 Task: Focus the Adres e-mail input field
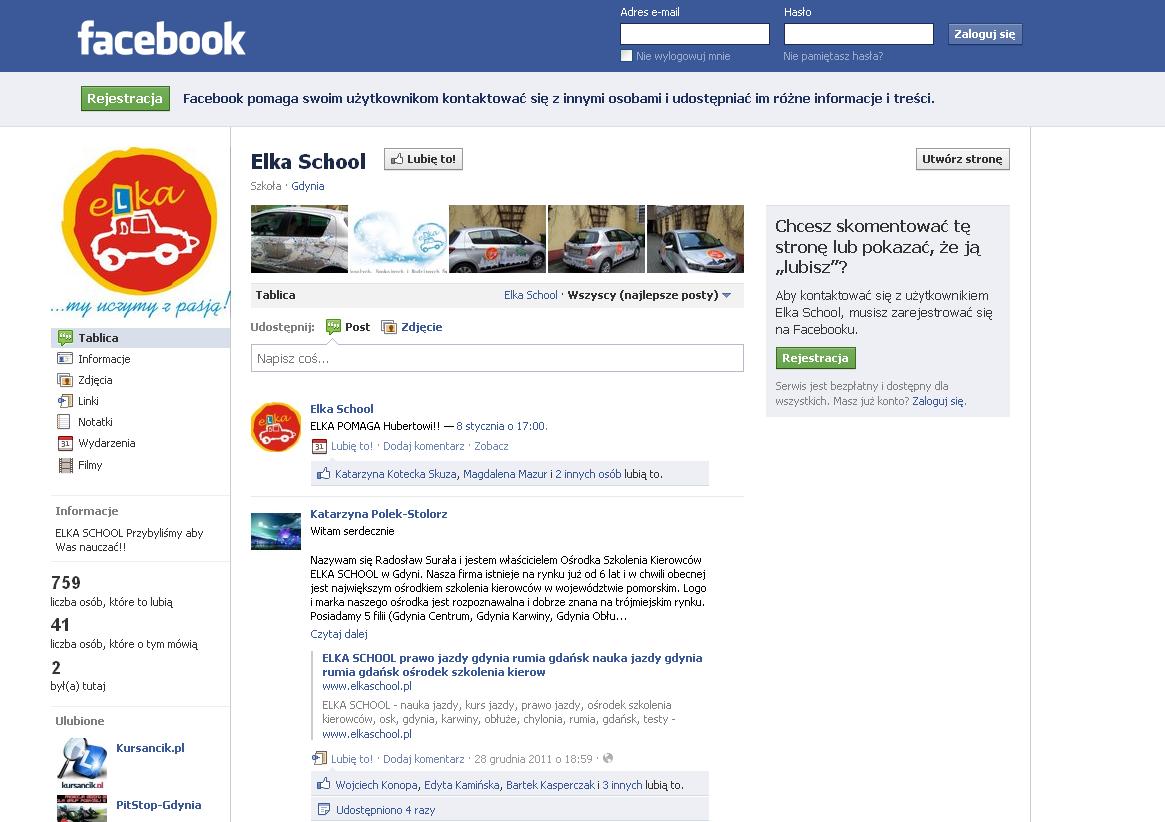695,34
